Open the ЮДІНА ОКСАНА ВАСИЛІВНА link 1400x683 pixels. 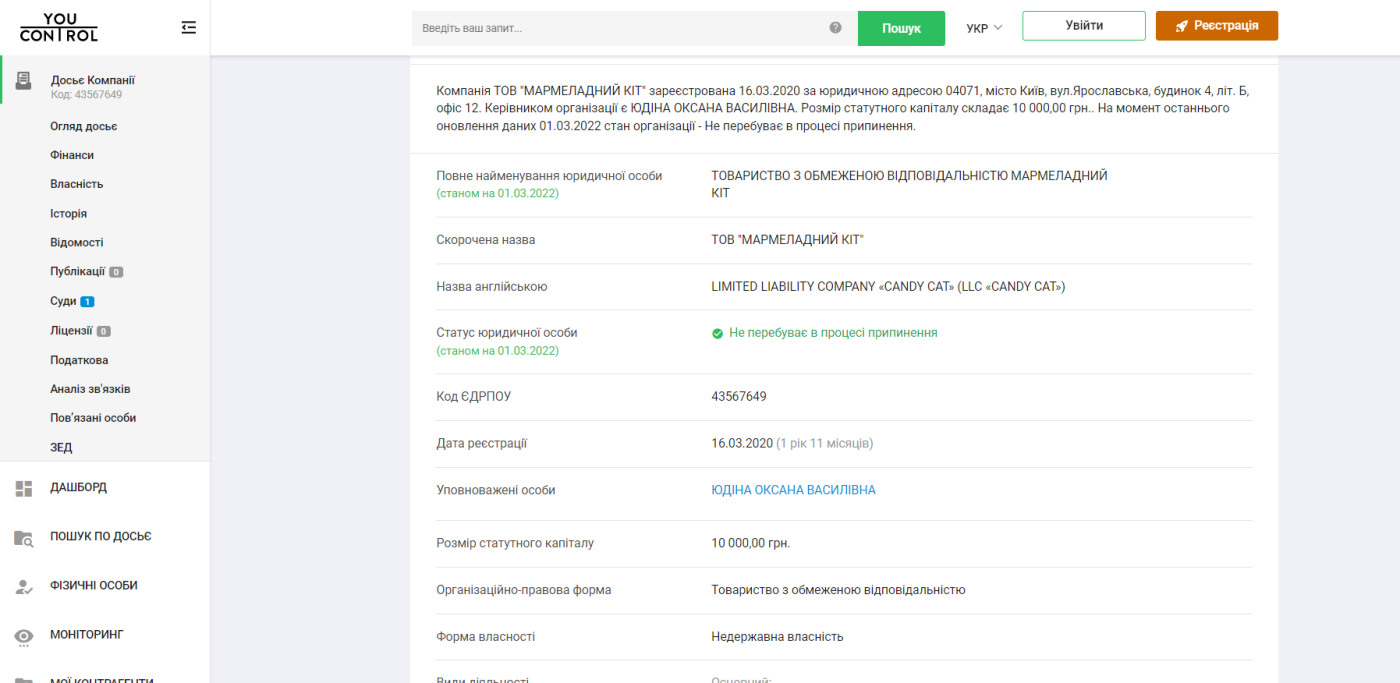tap(794, 490)
